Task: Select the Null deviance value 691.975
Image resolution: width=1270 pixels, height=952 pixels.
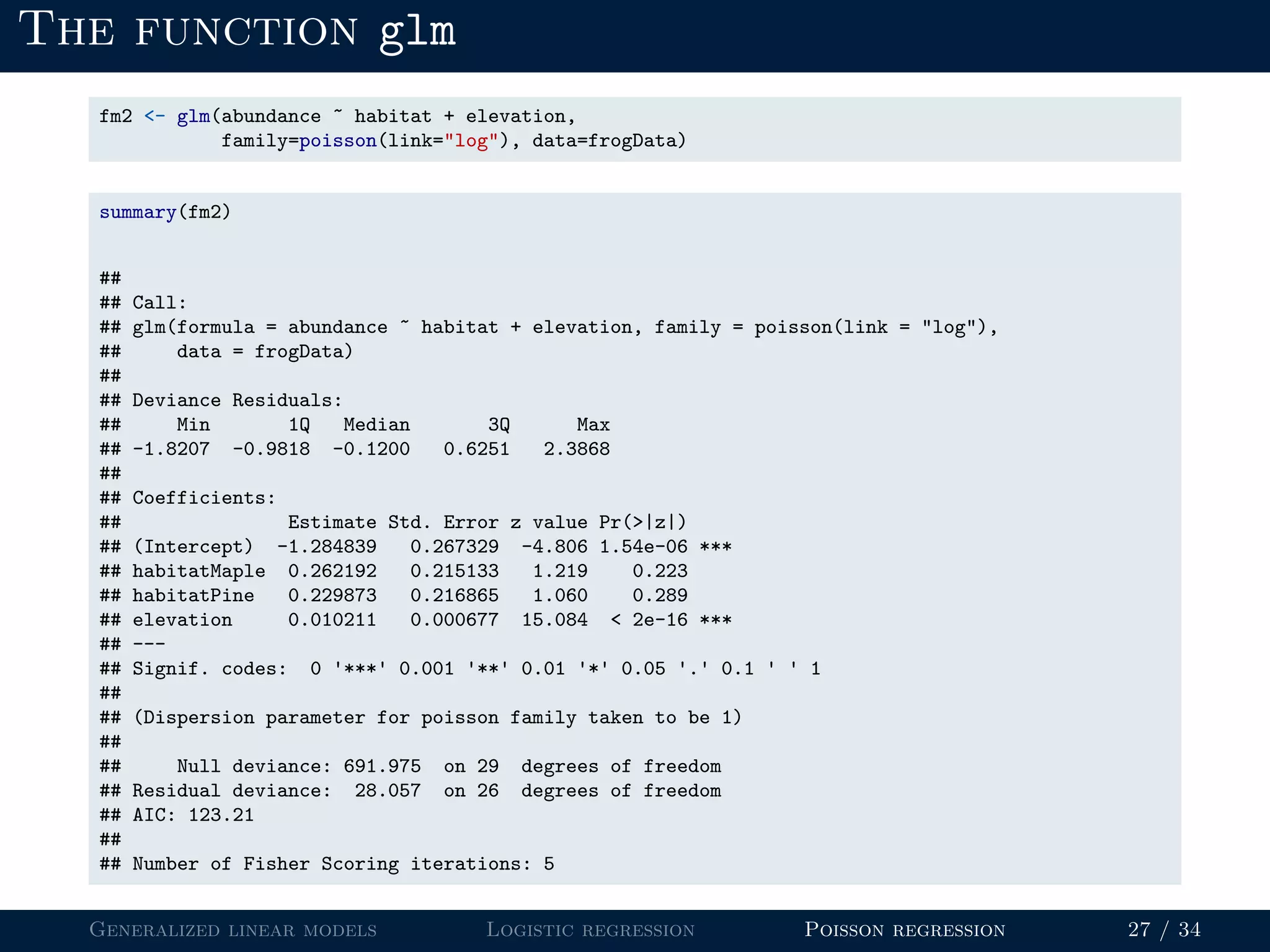Action: [x=382, y=767]
